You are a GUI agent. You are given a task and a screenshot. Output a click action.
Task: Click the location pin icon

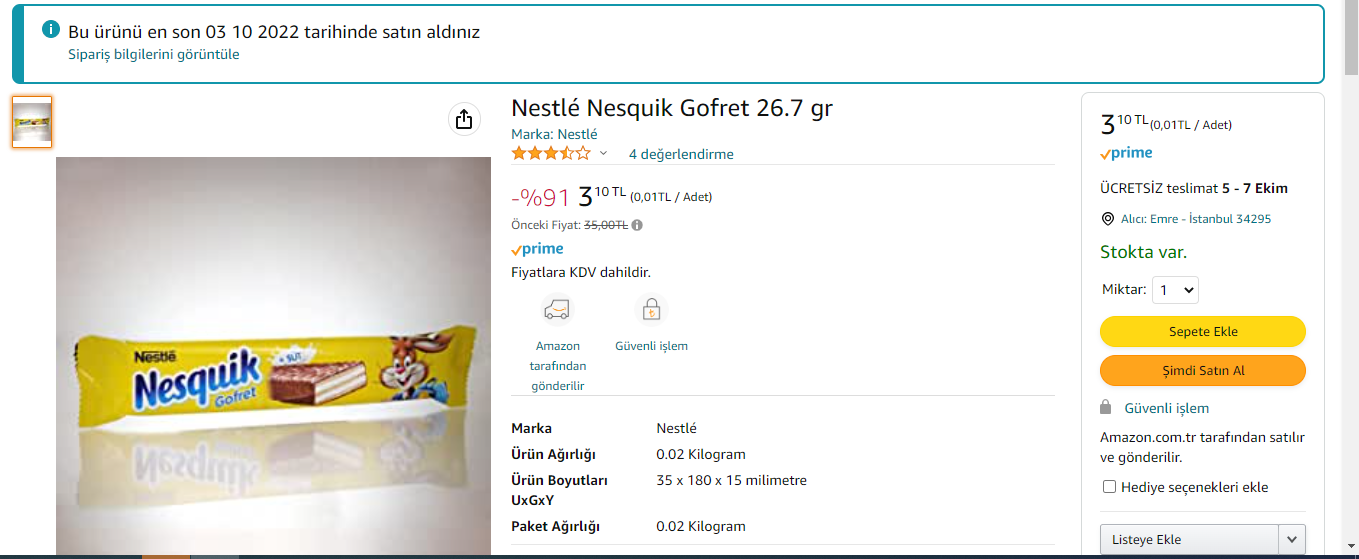pos(1107,219)
